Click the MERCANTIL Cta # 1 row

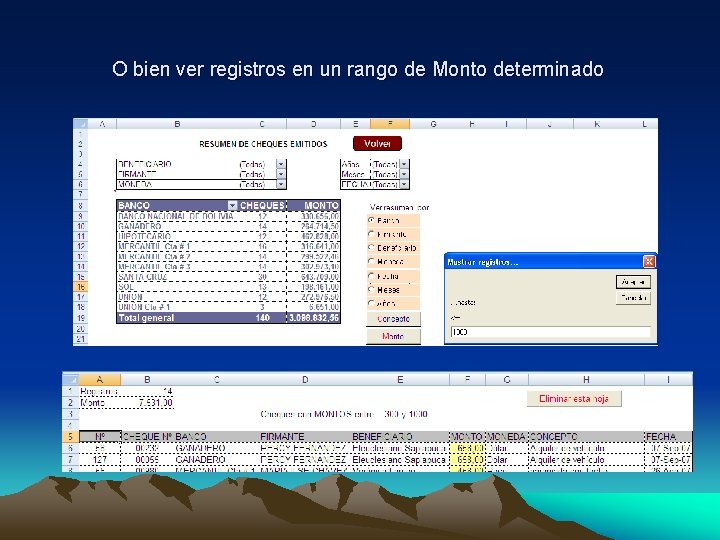pyautogui.click(x=228, y=246)
